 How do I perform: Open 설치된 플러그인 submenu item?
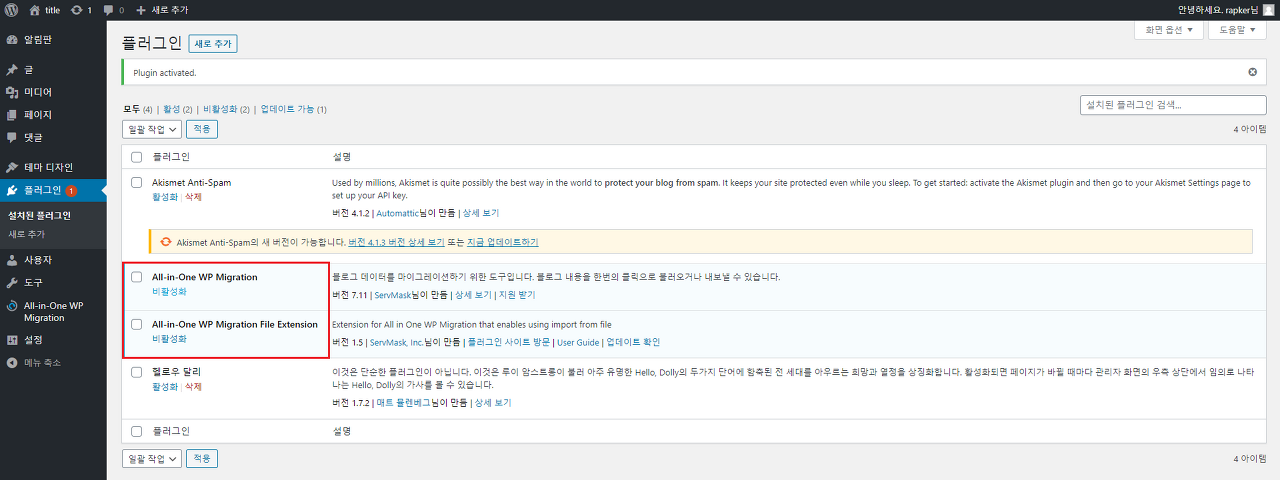(x=39, y=215)
